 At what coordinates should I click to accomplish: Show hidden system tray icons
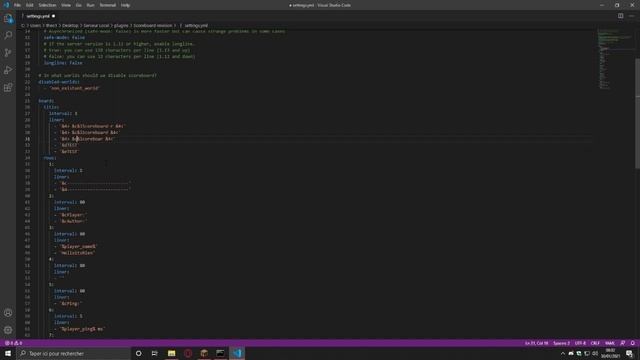[563, 353]
